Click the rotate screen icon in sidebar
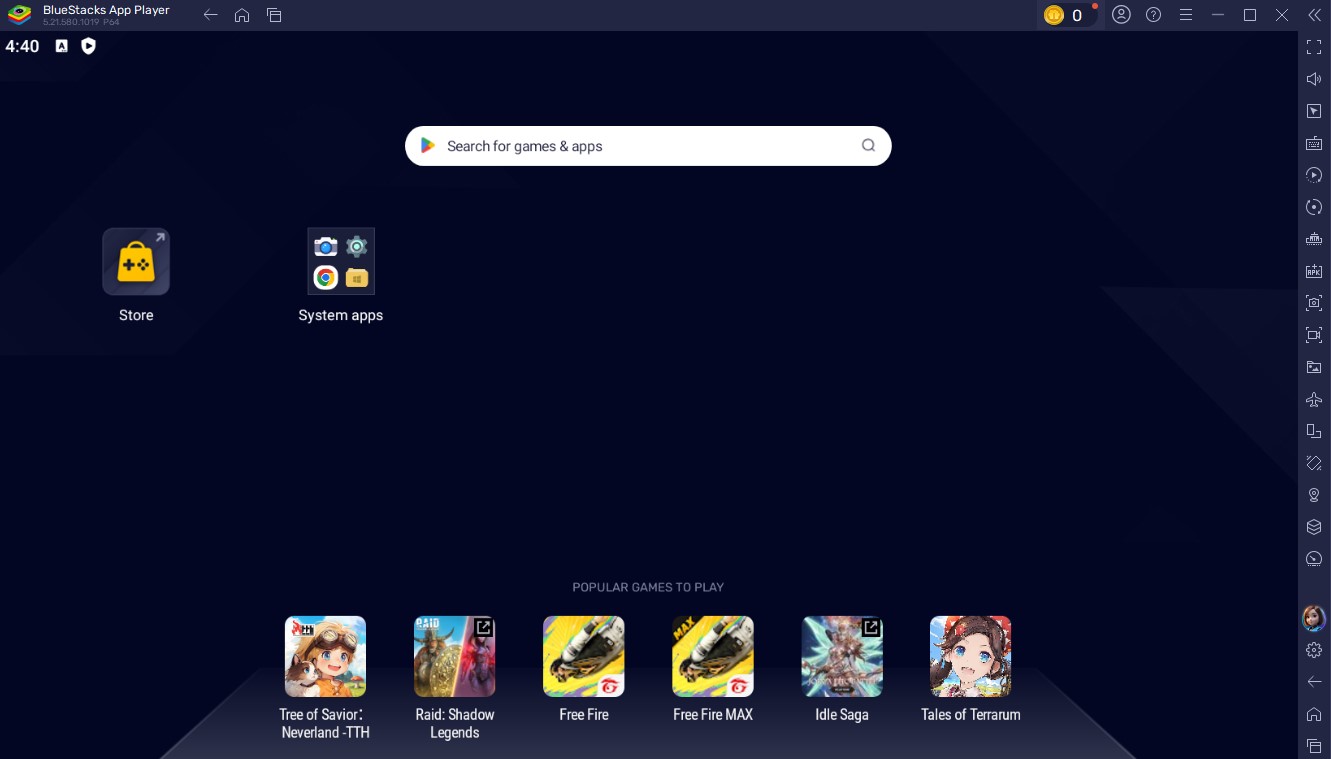1331x759 pixels. pyautogui.click(x=1314, y=431)
